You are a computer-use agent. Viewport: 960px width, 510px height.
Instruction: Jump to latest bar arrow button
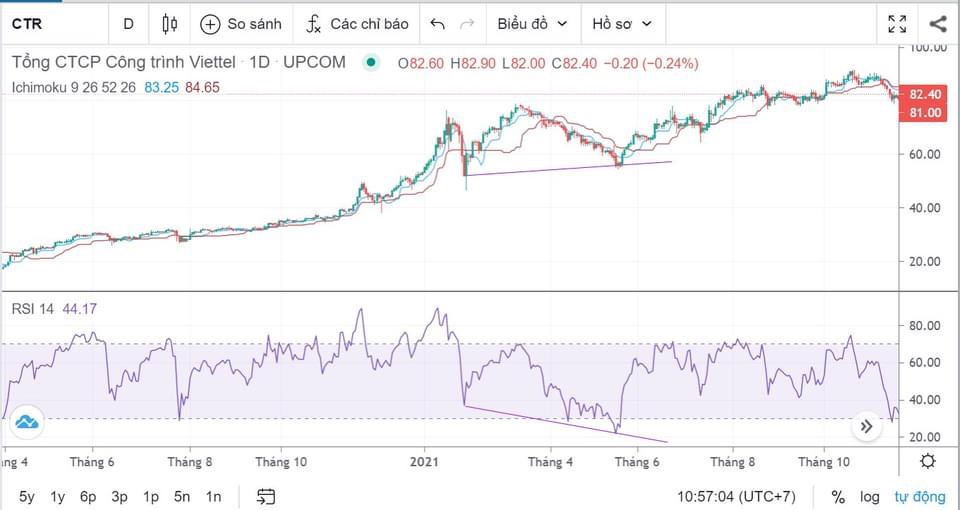pyautogui.click(x=866, y=427)
